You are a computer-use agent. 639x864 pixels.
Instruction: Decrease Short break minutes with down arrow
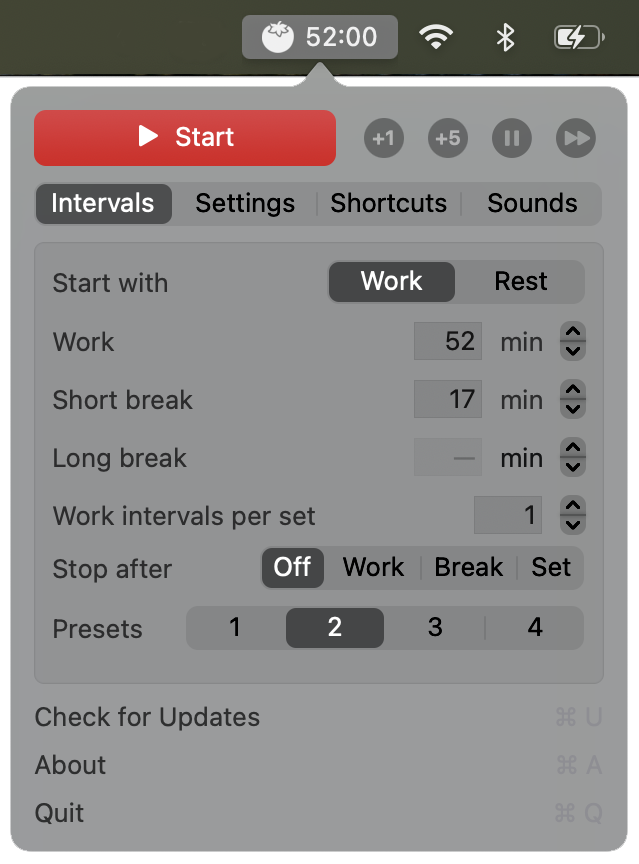573,409
